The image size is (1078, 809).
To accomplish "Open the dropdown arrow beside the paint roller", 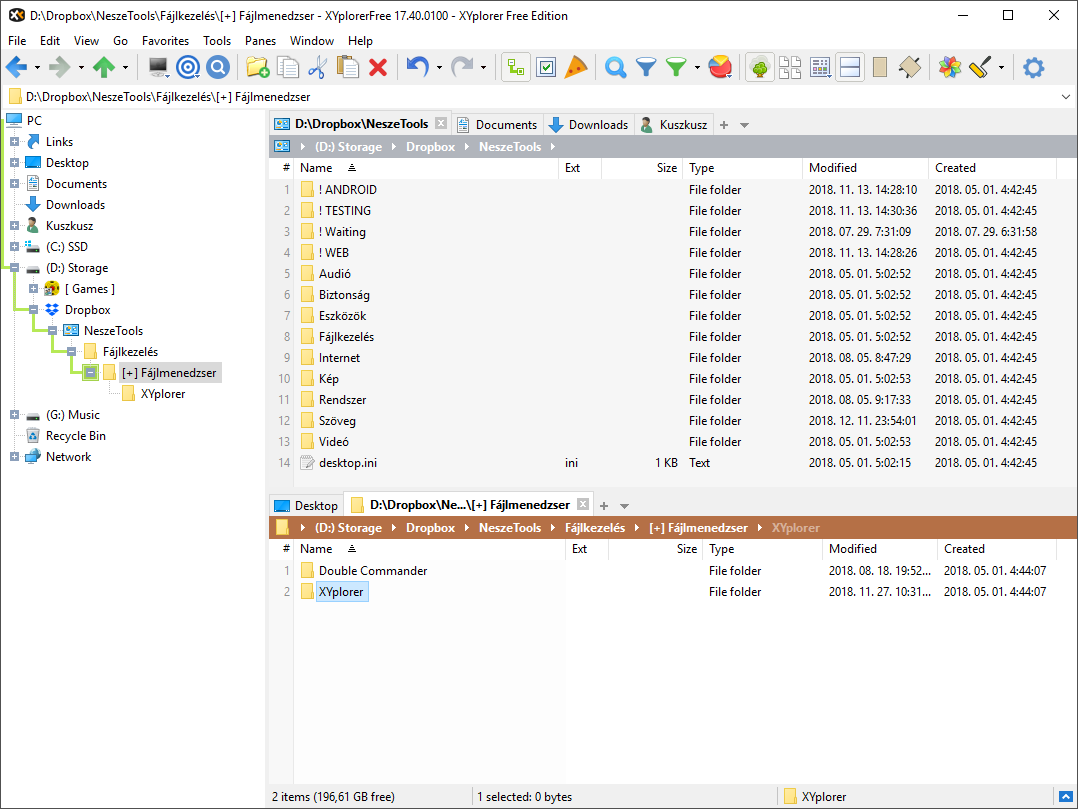I will (x=1001, y=67).
